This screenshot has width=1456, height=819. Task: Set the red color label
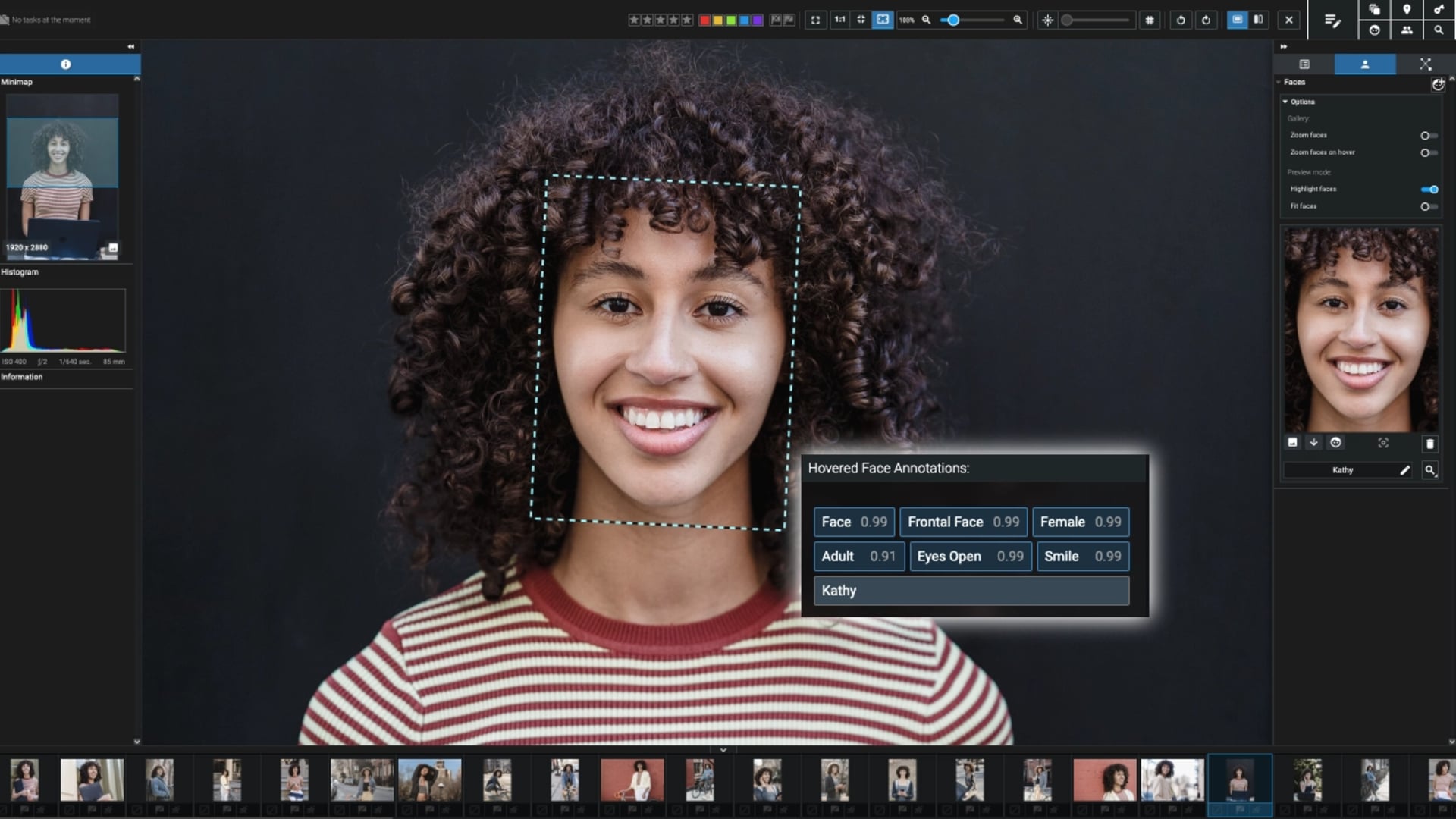[704, 20]
